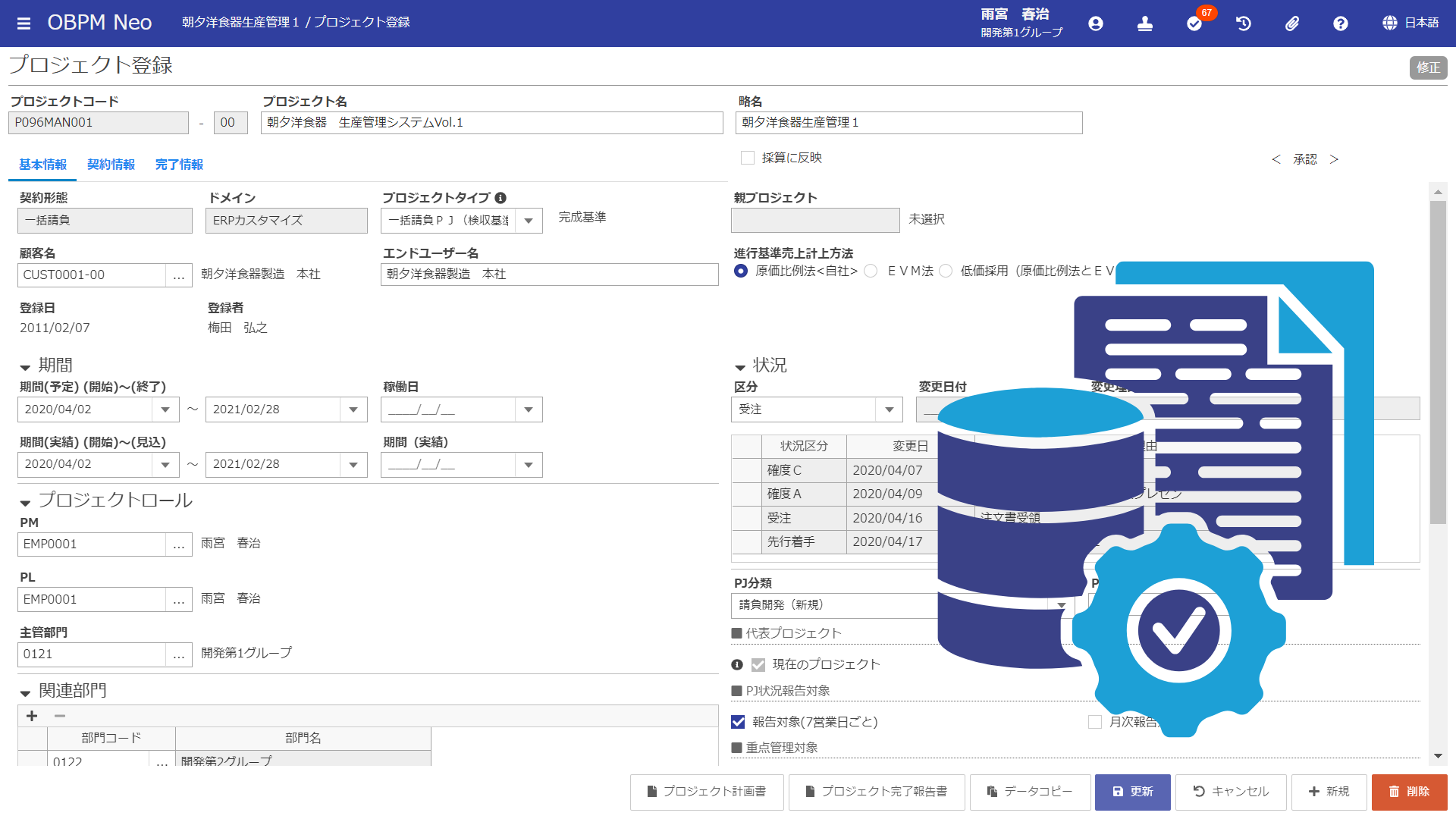Image resolution: width=1456 pixels, height=819 pixels.
Task: Open the 状況 区分 dropdown
Action: coord(889,409)
